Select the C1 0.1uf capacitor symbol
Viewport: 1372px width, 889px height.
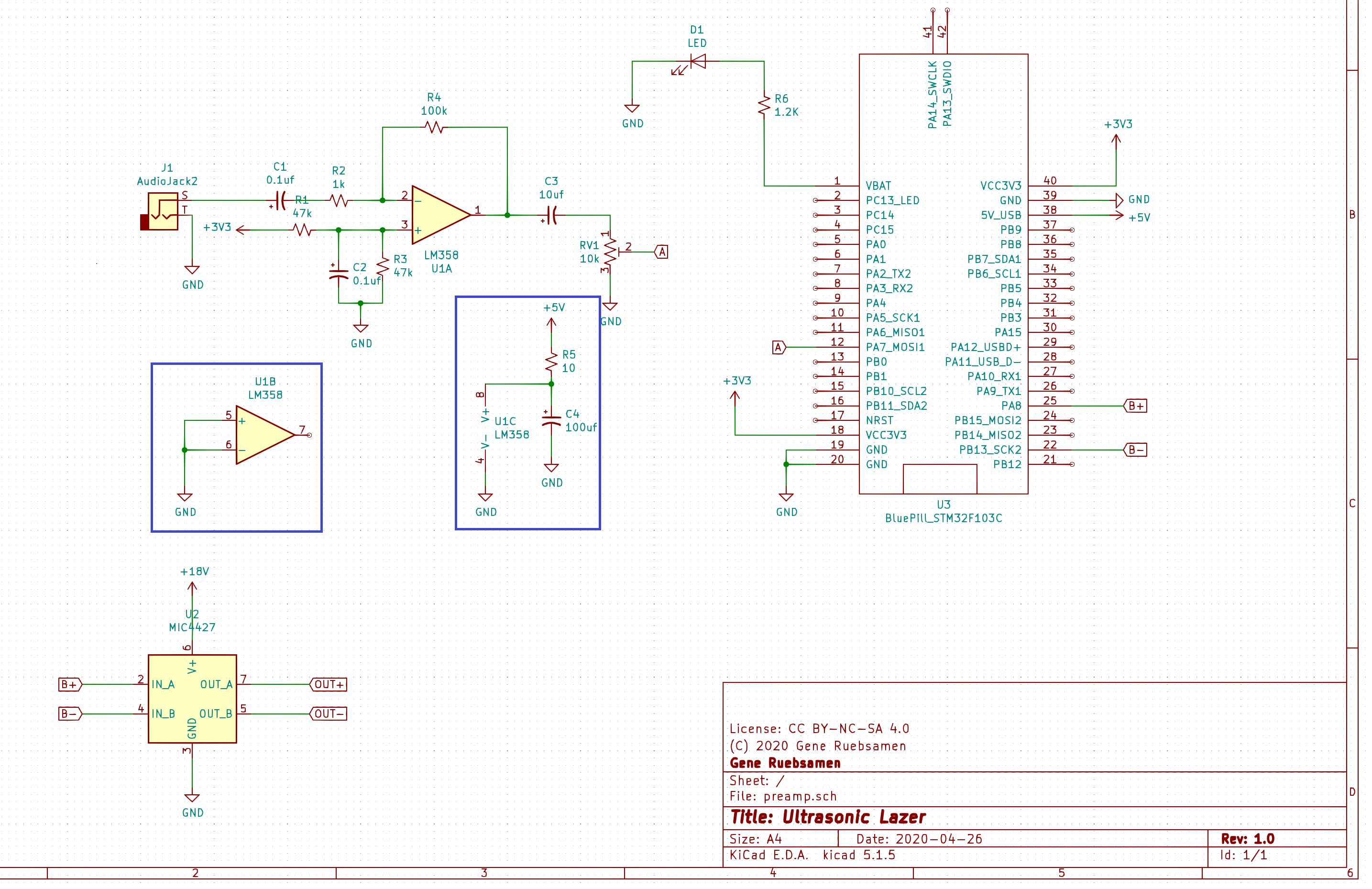coord(280,201)
